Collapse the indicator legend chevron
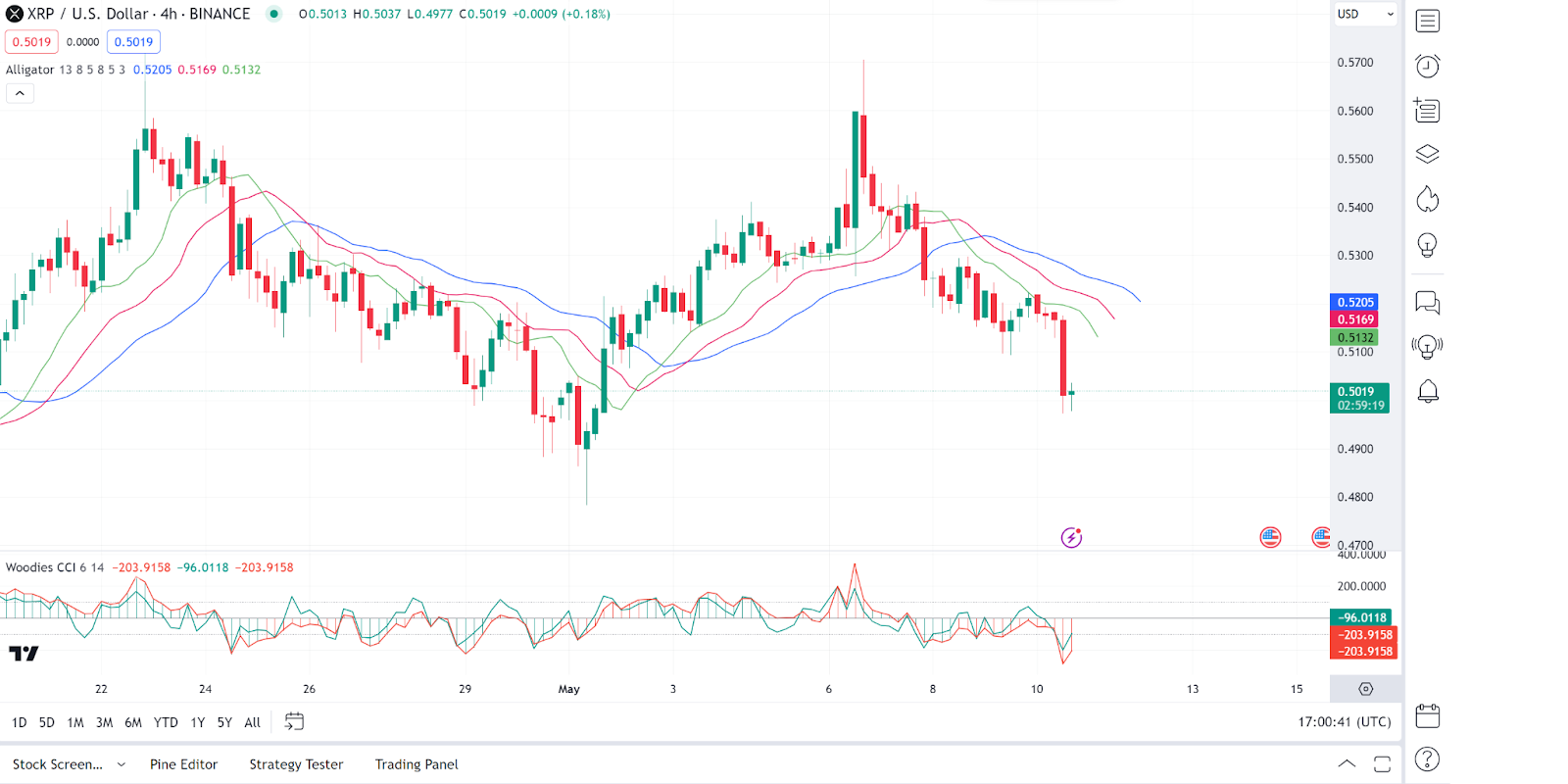This screenshot has height=784, width=1568. tap(20, 93)
